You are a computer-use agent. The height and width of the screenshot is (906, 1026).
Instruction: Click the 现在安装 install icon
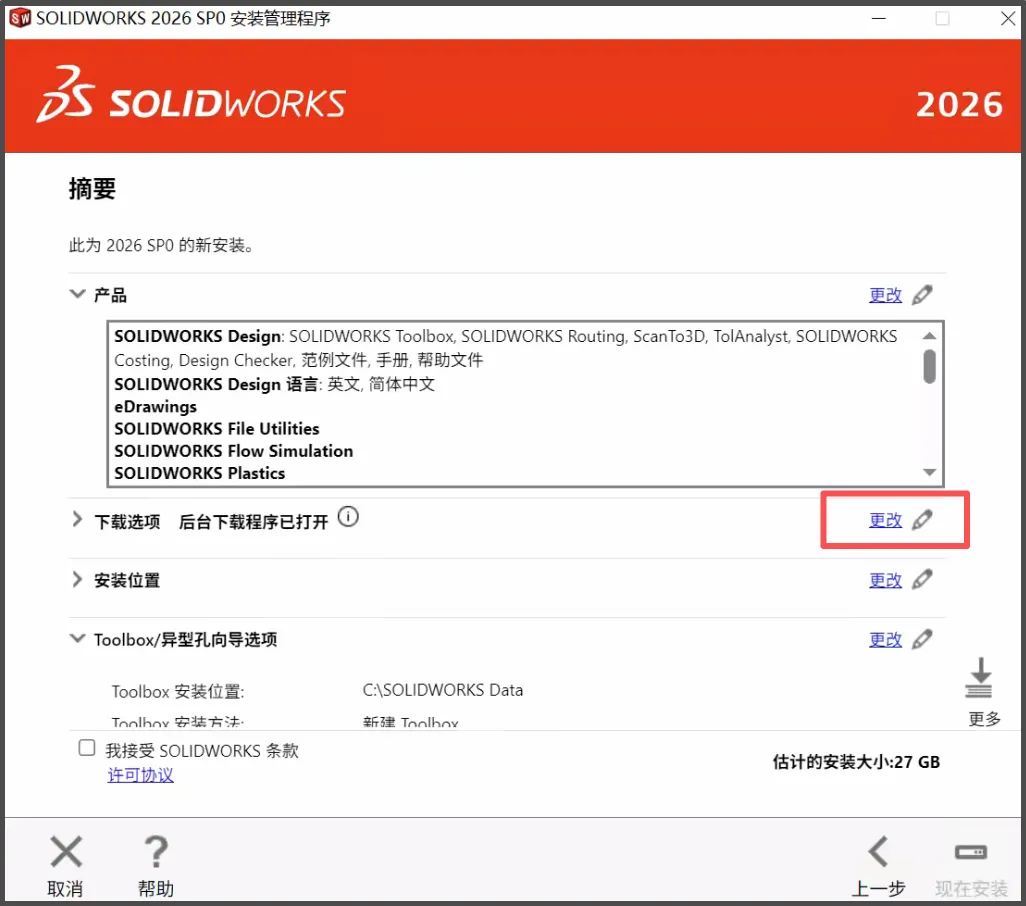pos(971,852)
